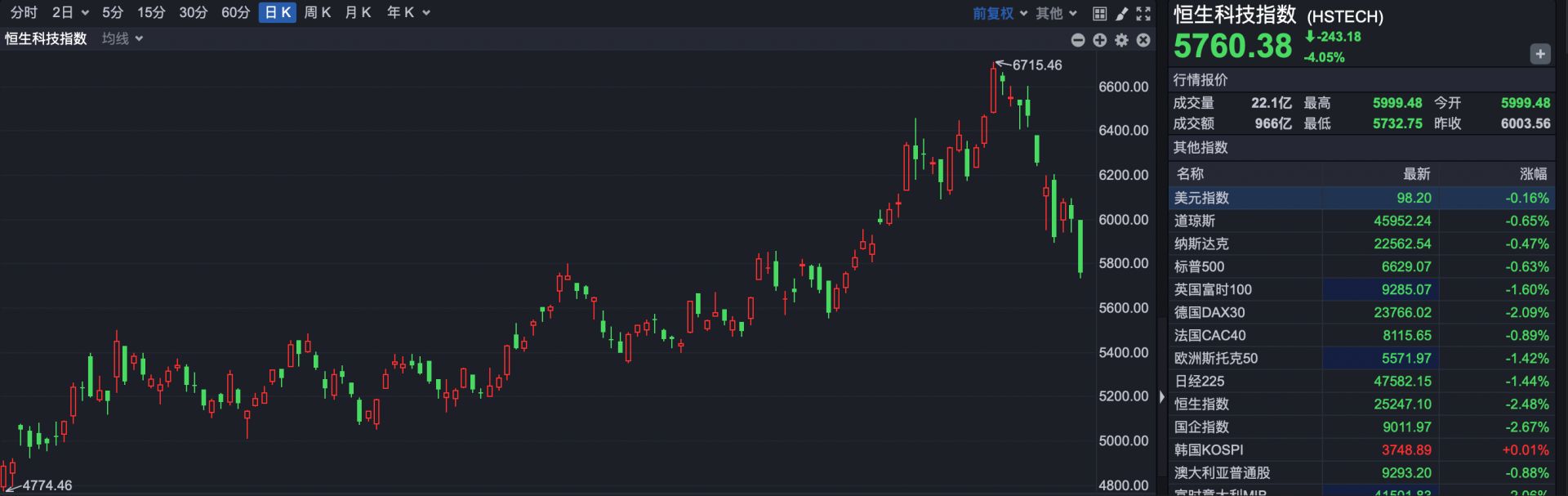
Task: Close the chart panel with X icon
Action: [x=1143, y=40]
